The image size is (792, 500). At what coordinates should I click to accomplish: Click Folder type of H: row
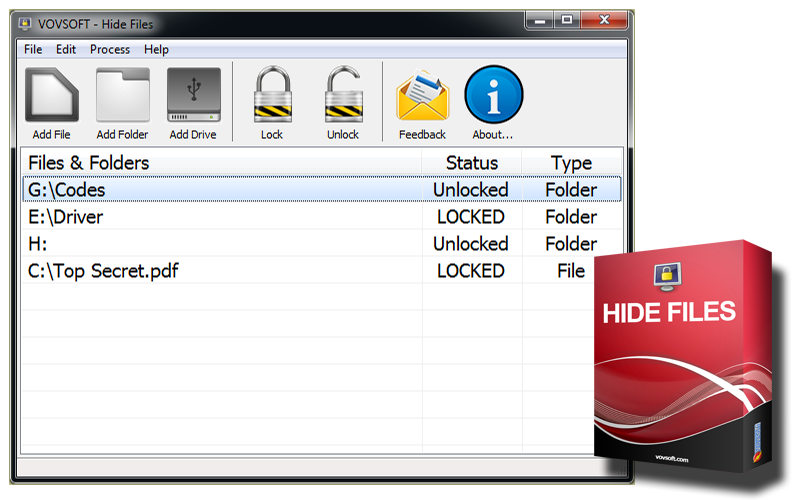coord(571,244)
